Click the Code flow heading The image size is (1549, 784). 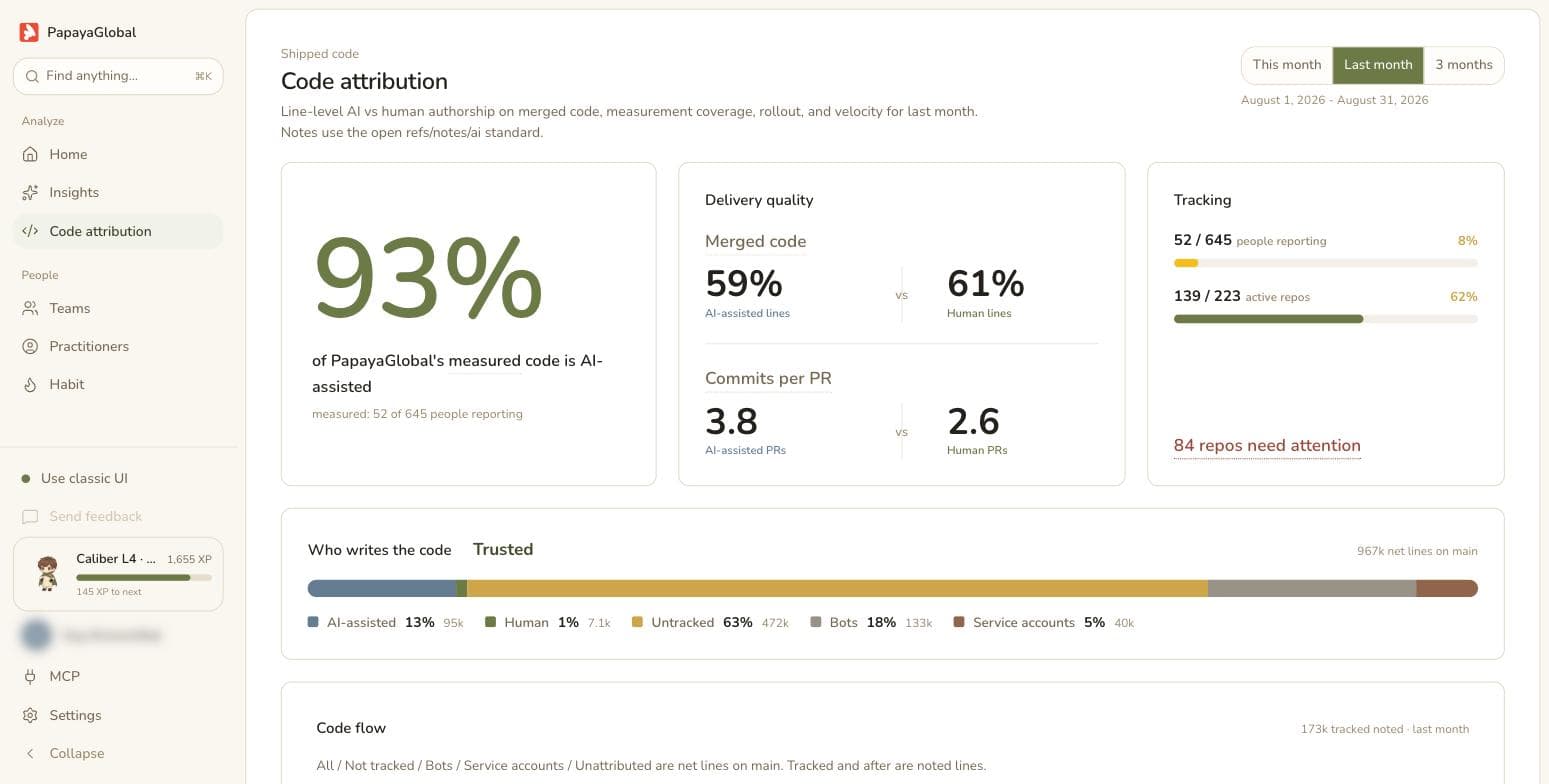pyautogui.click(x=351, y=728)
